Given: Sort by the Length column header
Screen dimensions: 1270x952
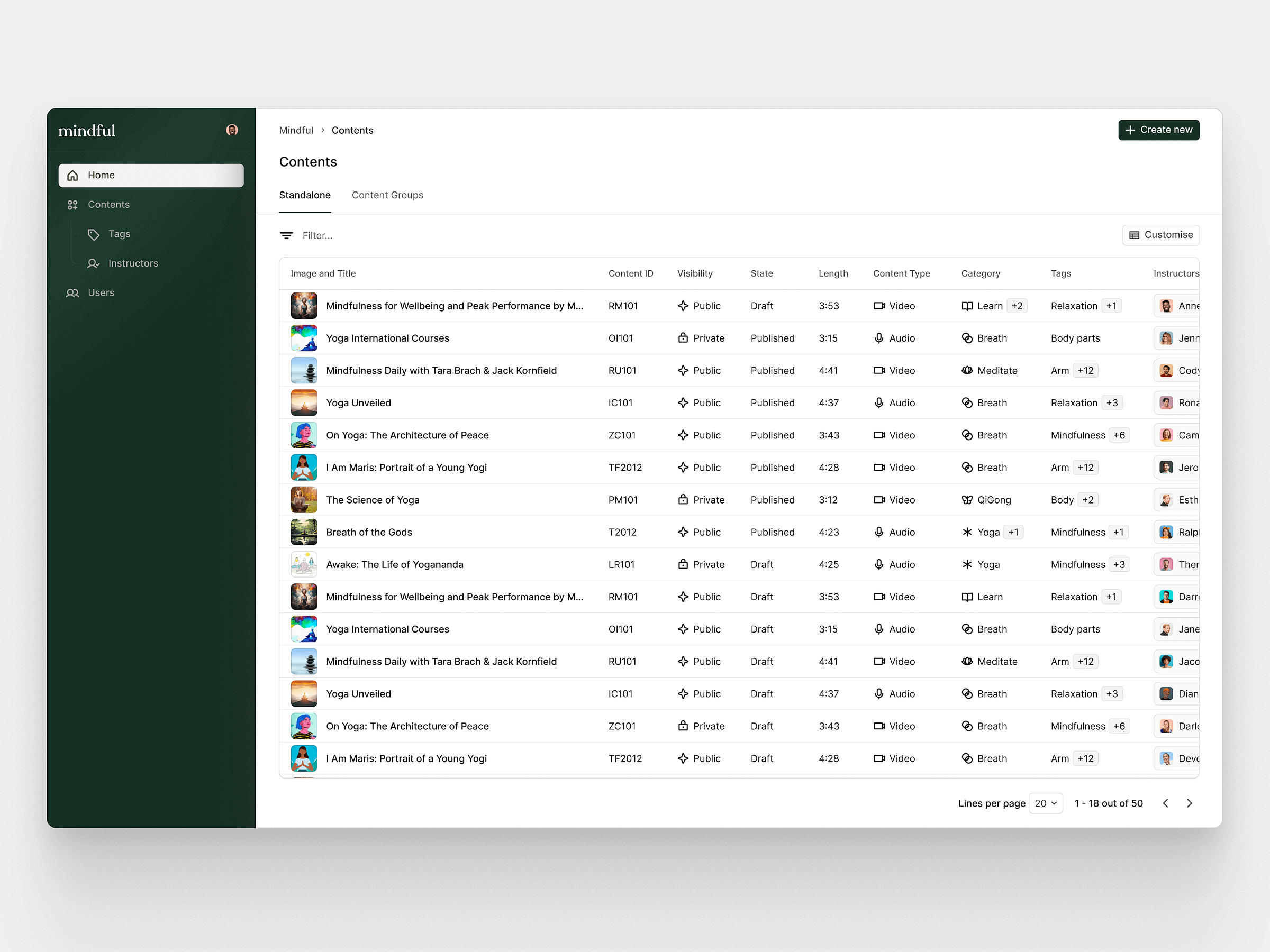Looking at the screenshot, I should [x=833, y=274].
